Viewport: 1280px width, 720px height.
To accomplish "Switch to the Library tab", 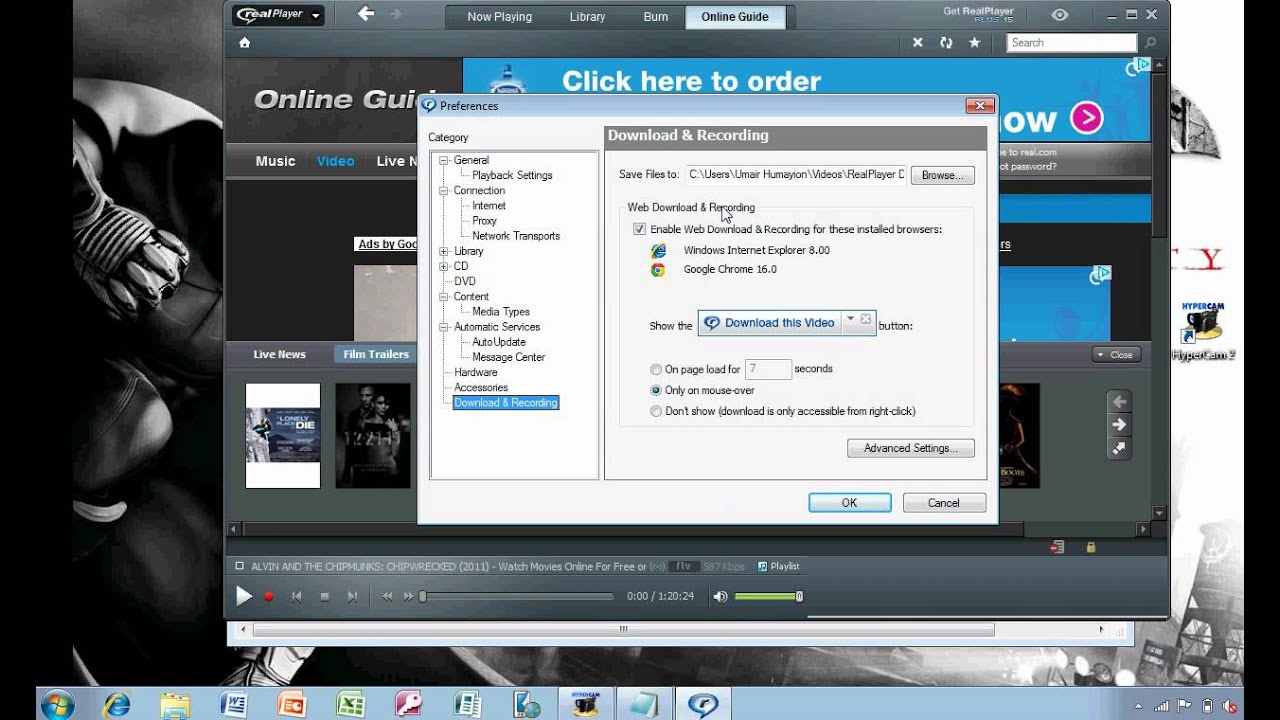I will click(x=587, y=17).
